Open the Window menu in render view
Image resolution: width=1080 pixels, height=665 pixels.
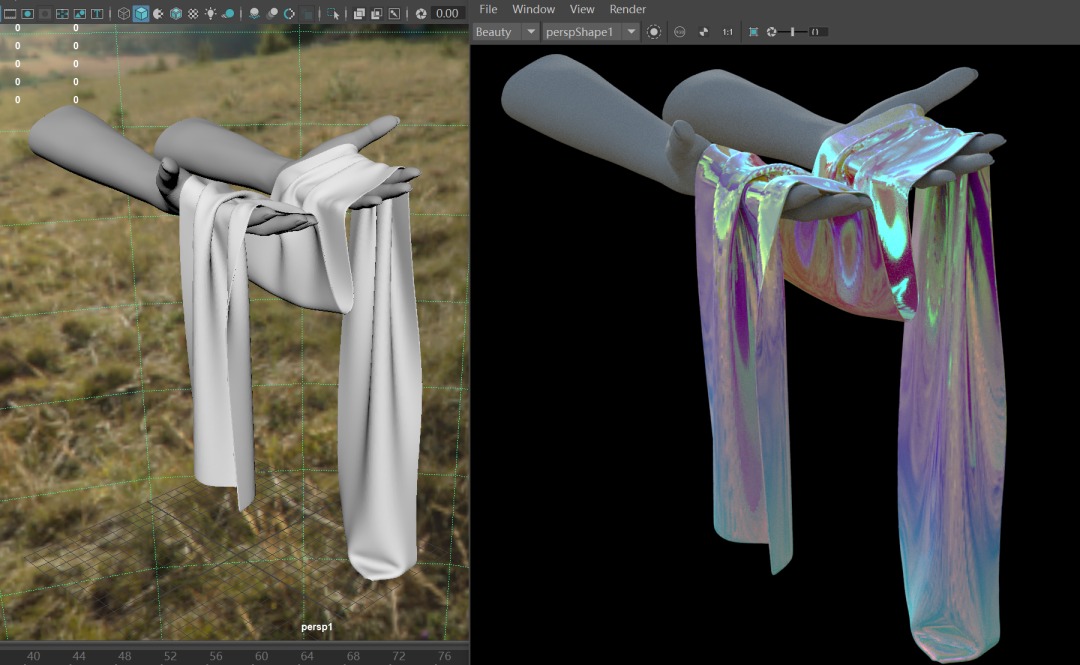[533, 9]
